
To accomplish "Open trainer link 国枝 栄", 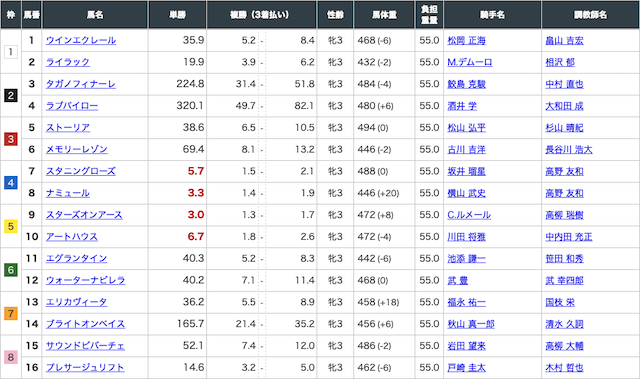I will pos(560,302).
